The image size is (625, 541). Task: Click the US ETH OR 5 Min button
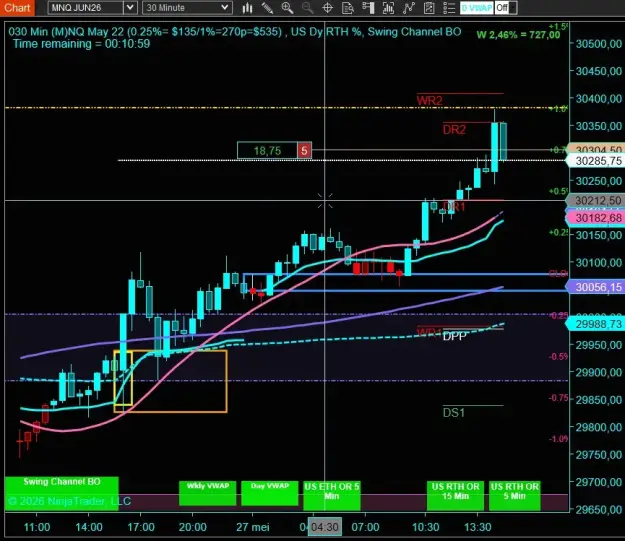(x=332, y=496)
